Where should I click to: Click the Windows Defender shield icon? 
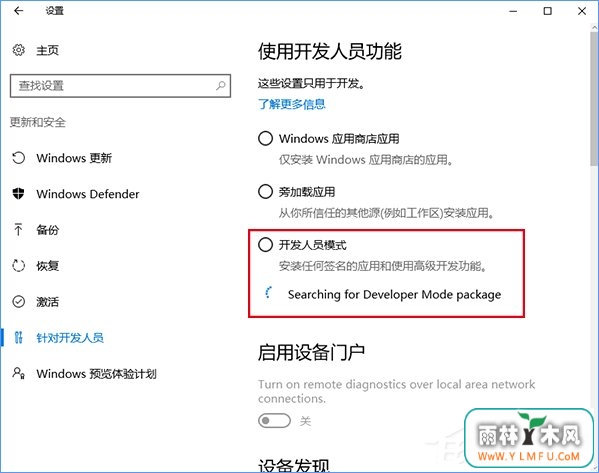[x=18, y=194]
